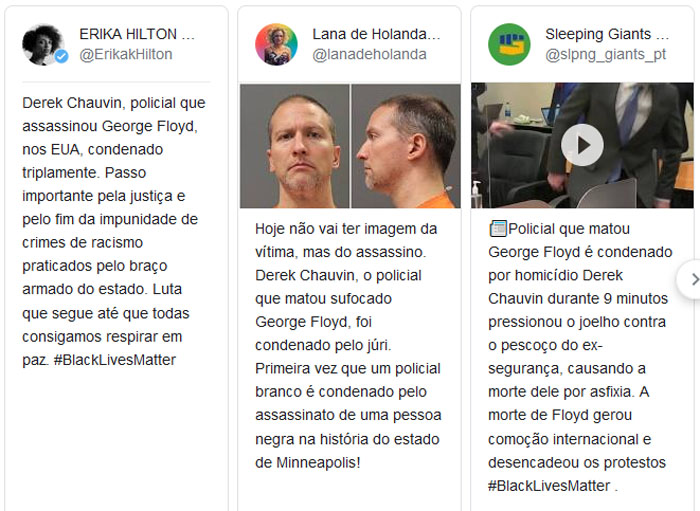Click the Sleeping Giants green logo avatar
Viewport: 700px width, 511px height.
(509, 45)
